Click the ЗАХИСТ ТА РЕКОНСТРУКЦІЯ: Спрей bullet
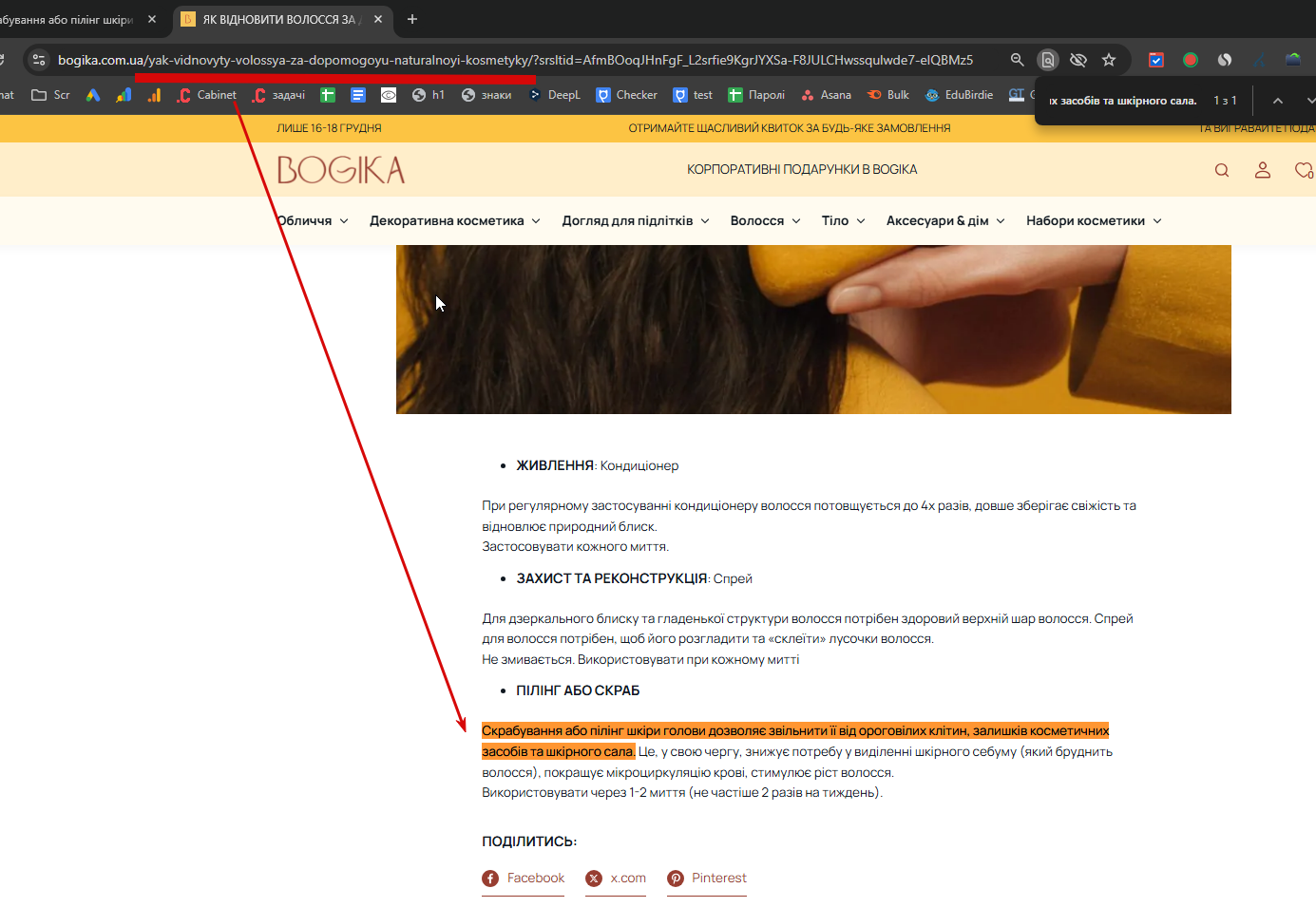The height and width of the screenshot is (907, 1316). 634,578
